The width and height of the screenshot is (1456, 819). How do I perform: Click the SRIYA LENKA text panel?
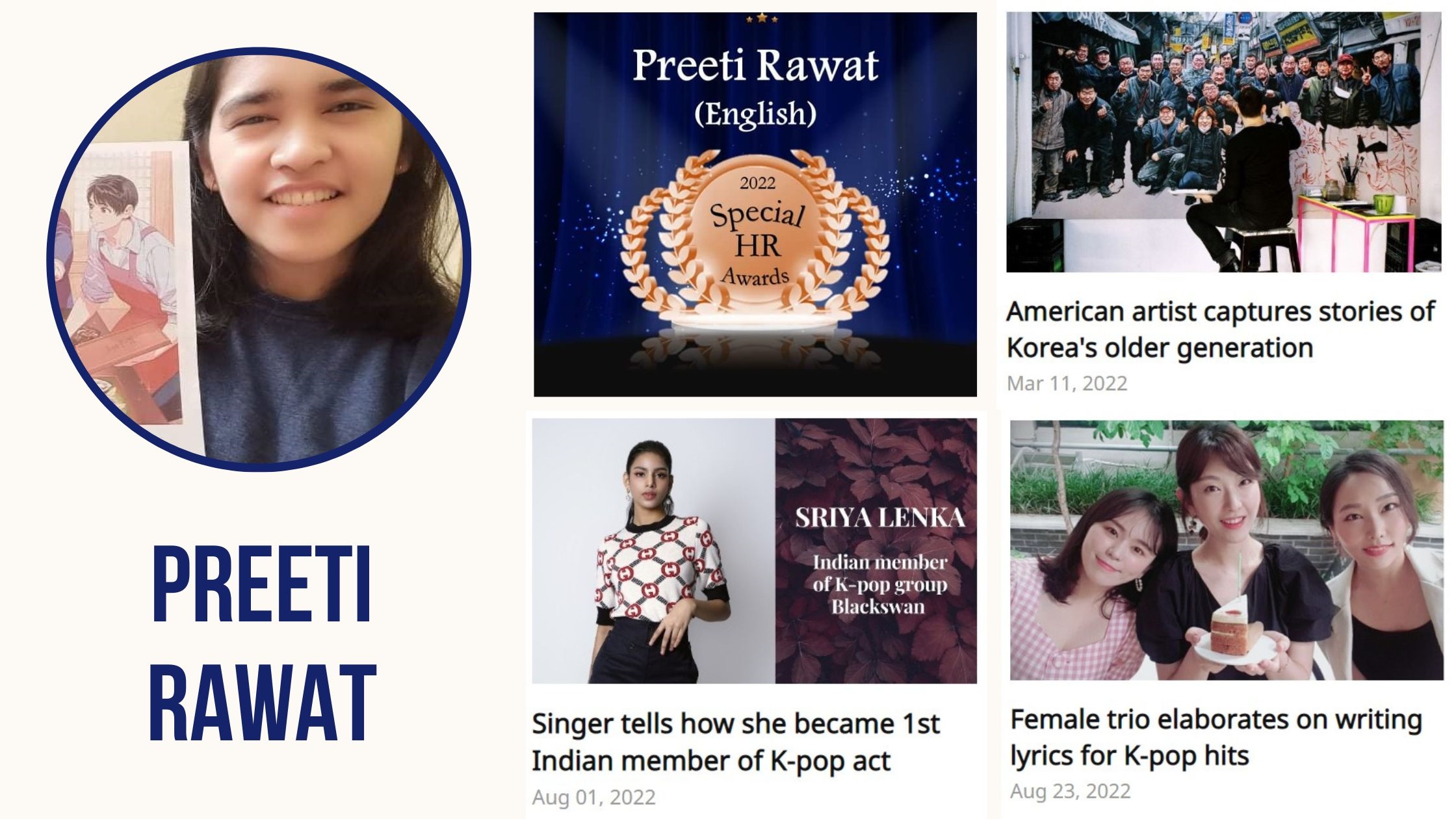point(876,551)
